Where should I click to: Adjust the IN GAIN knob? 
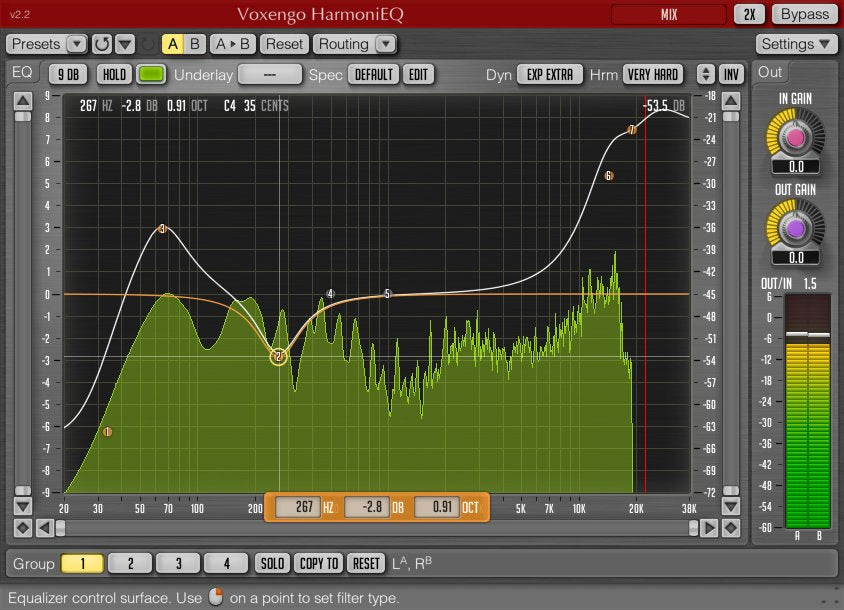point(796,135)
